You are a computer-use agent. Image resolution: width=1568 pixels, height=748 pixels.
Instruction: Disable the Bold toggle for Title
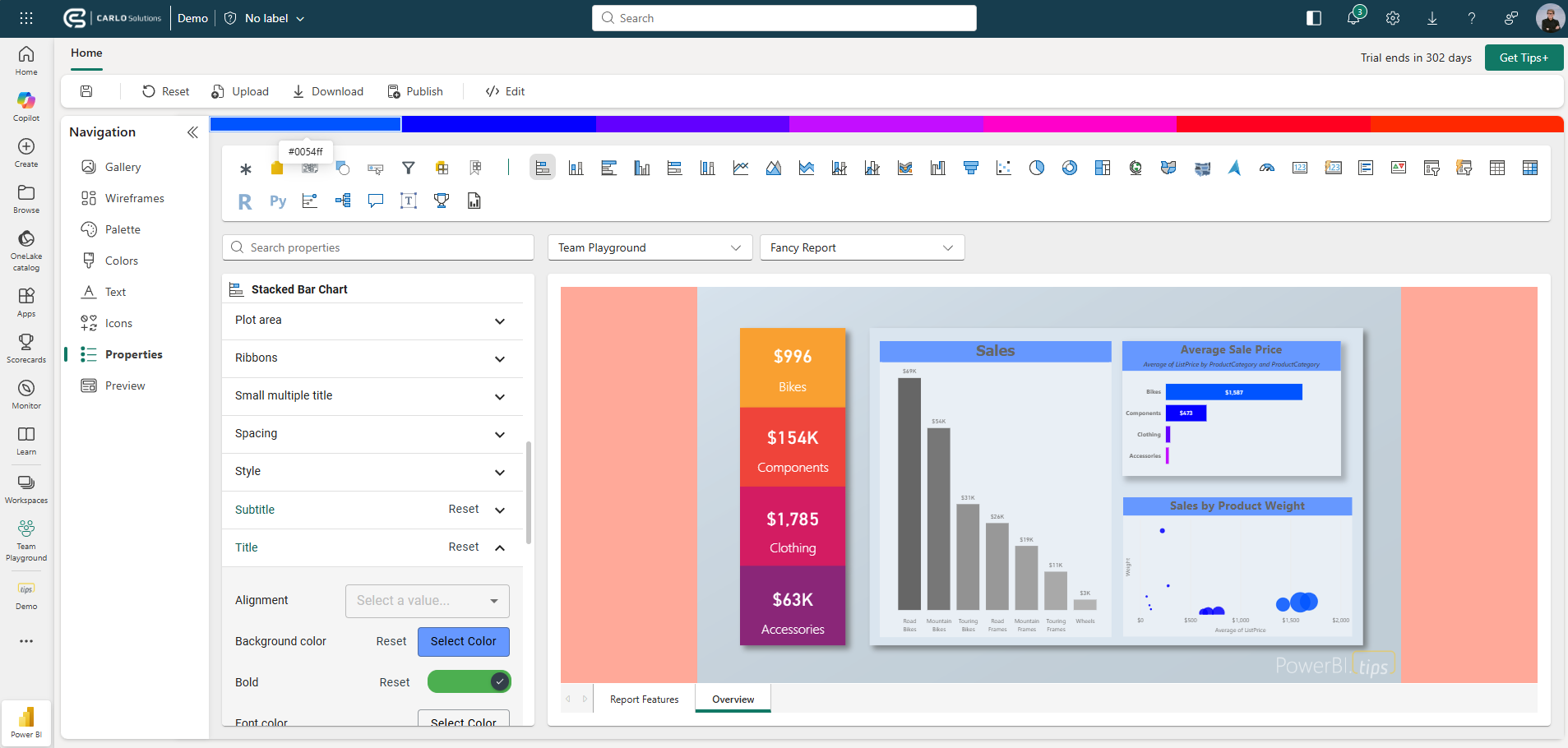click(469, 681)
